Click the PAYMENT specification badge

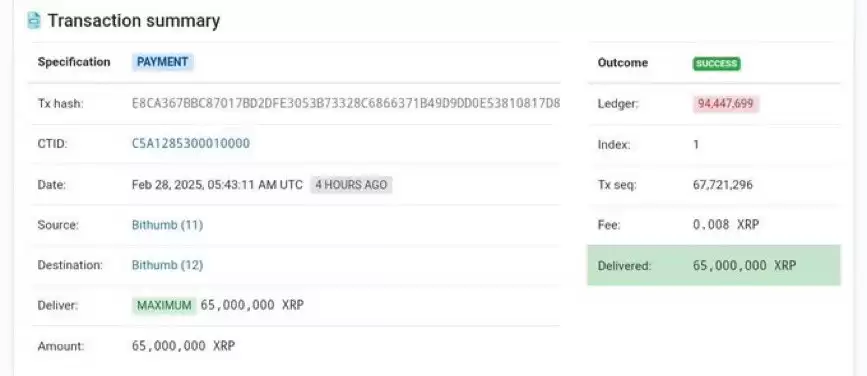[x=163, y=62]
